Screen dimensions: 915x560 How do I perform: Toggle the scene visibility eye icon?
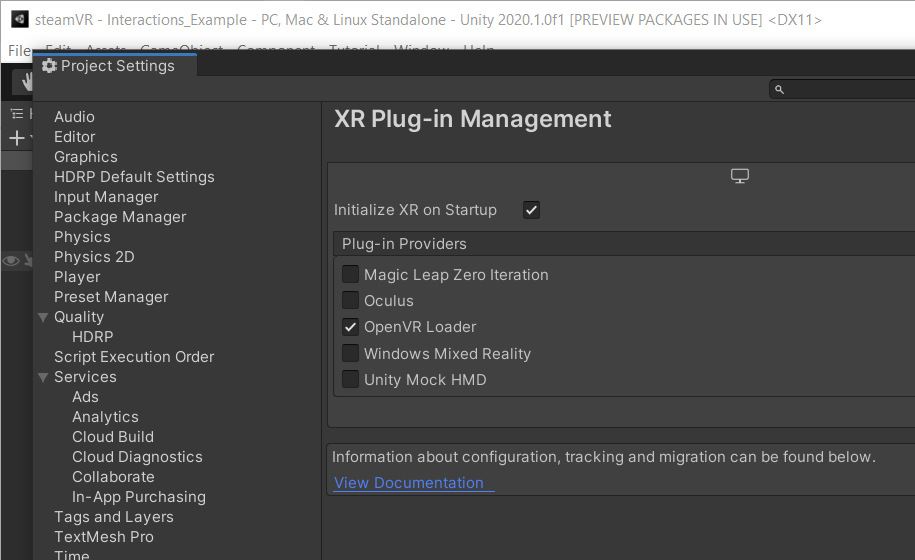point(11,260)
